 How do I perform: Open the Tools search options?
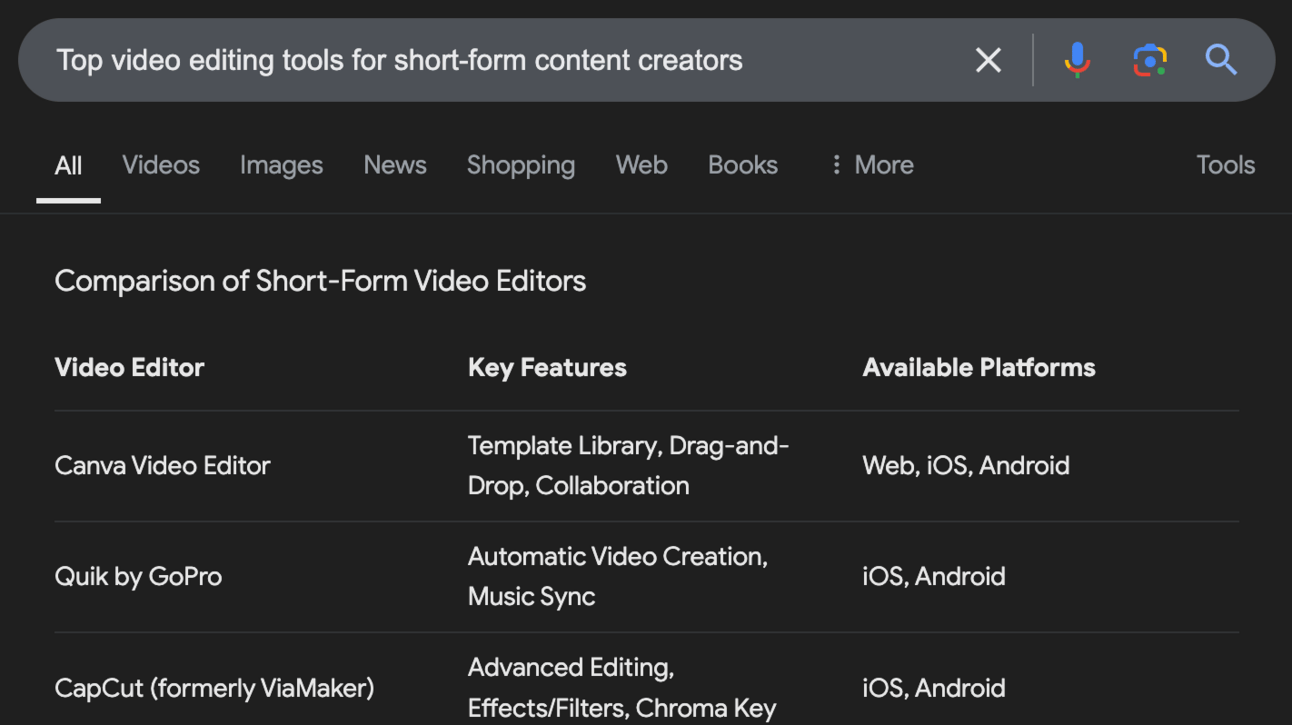click(1225, 165)
